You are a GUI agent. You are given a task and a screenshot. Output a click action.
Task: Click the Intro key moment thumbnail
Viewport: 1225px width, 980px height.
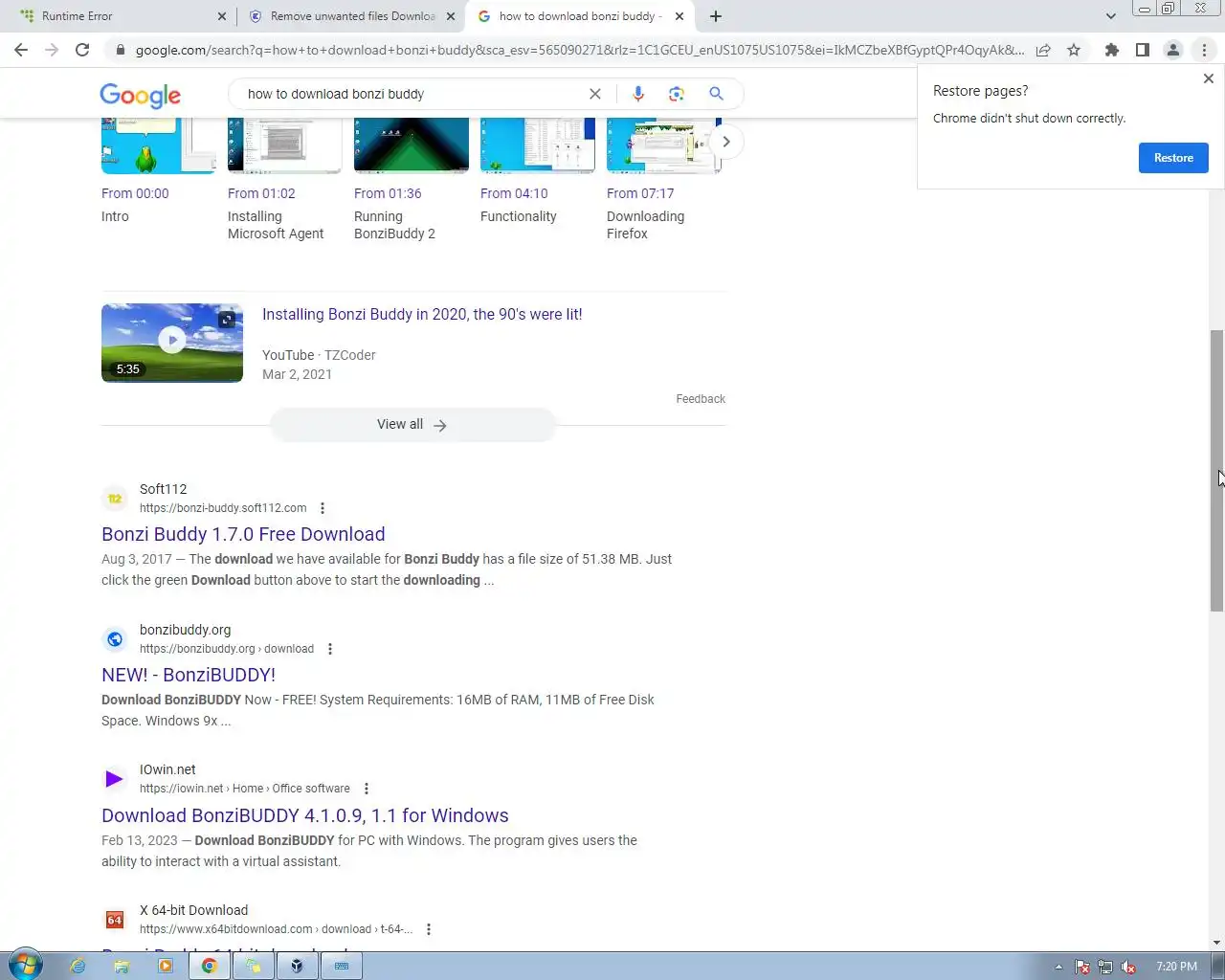coord(159,145)
